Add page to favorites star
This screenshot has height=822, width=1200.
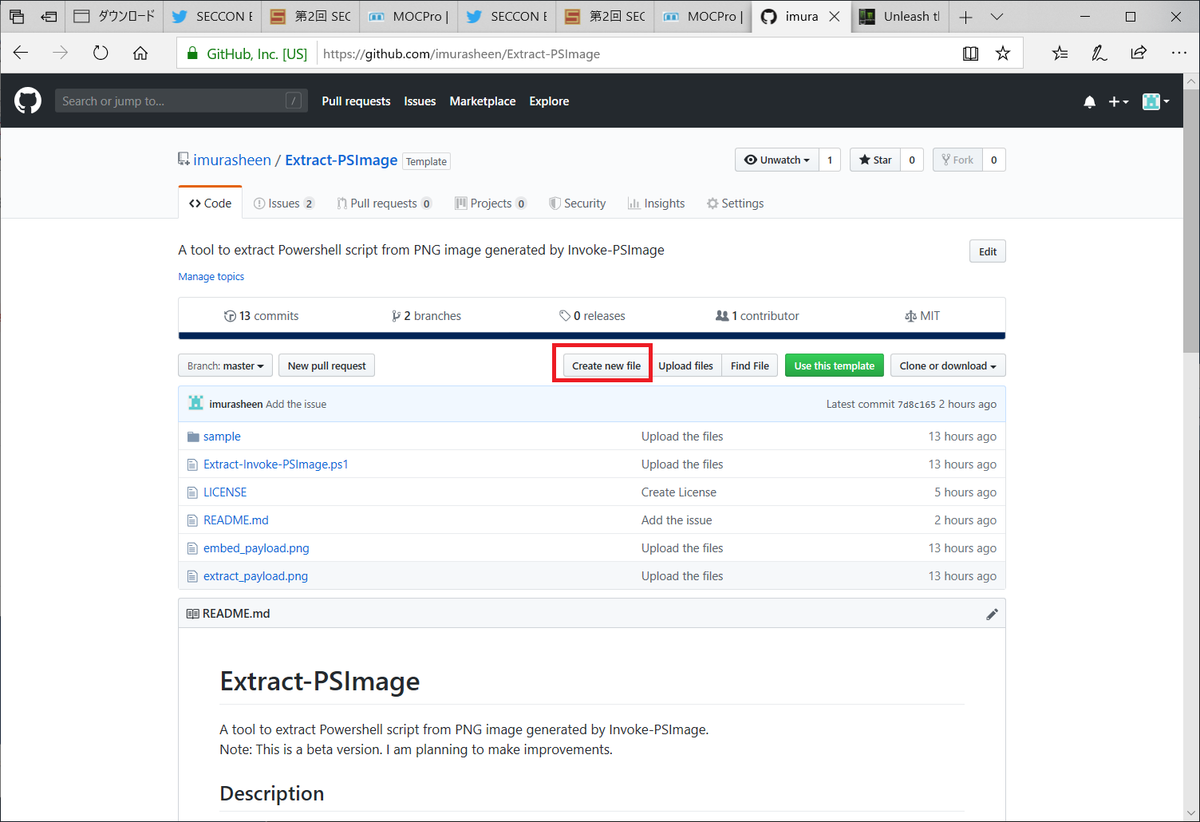[x=1003, y=54]
